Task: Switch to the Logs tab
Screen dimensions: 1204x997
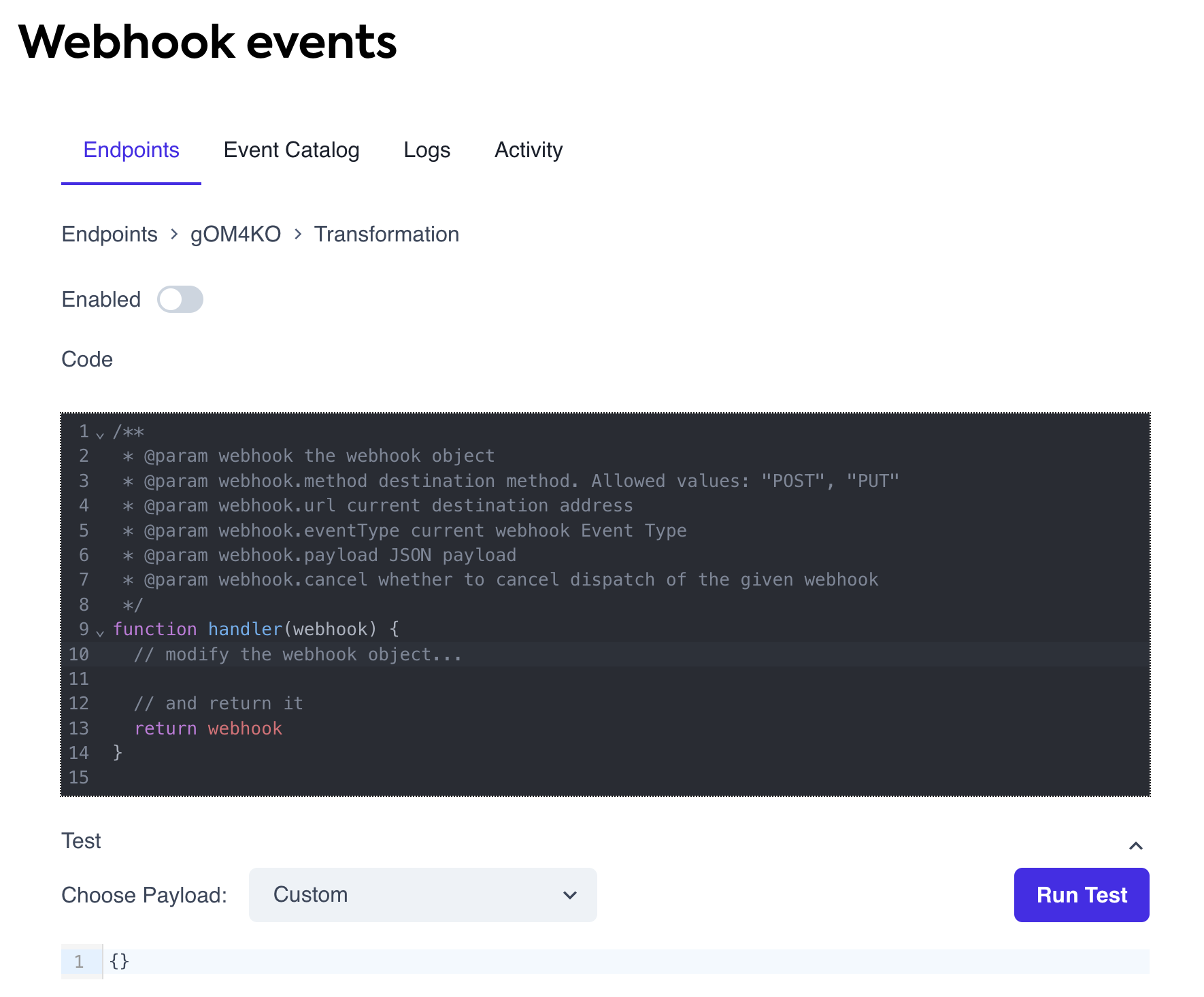Action: (x=427, y=150)
